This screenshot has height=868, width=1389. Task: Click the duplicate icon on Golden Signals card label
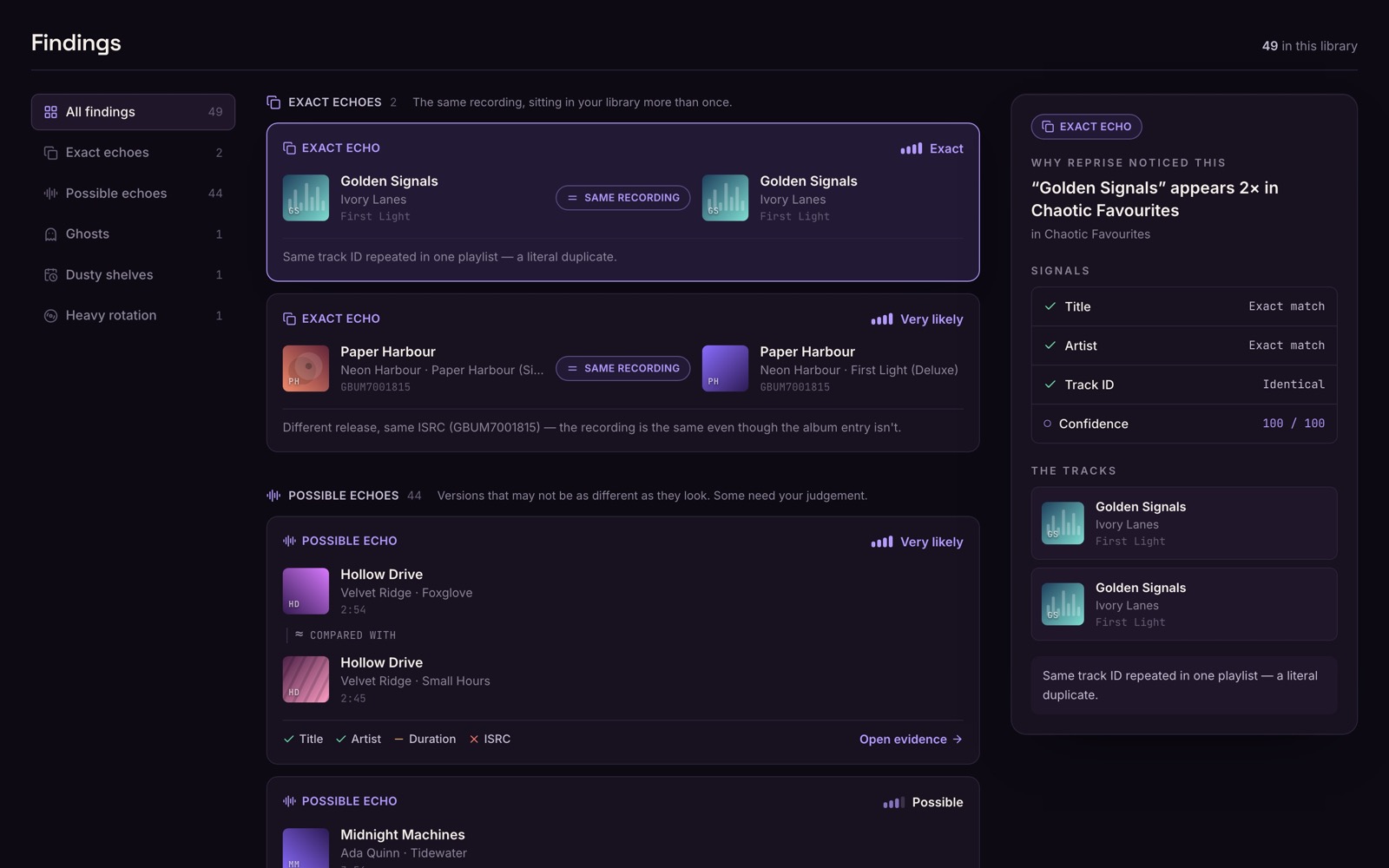[289, 148]
